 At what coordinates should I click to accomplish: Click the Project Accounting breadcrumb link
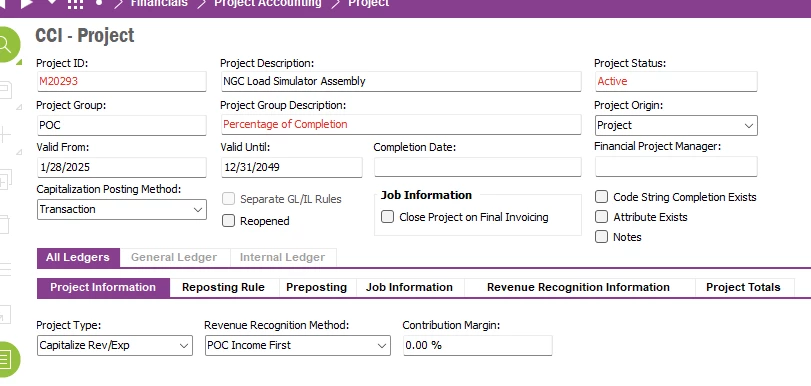click(267, 3)
